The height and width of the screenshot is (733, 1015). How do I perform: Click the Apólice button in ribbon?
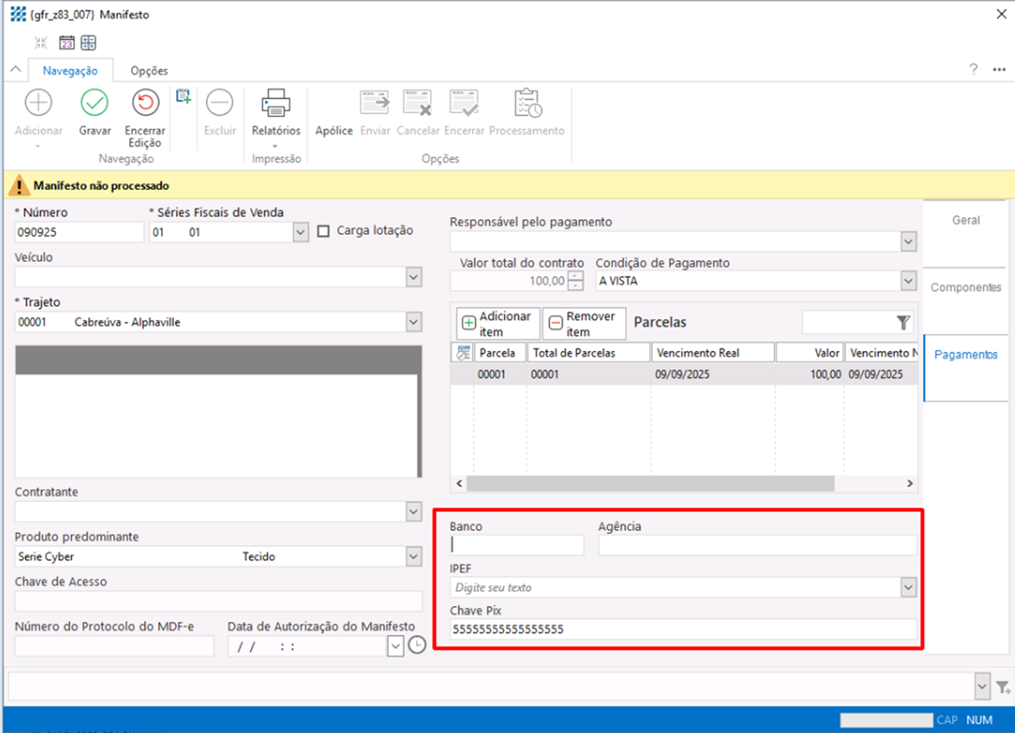[x=334, y=131]
